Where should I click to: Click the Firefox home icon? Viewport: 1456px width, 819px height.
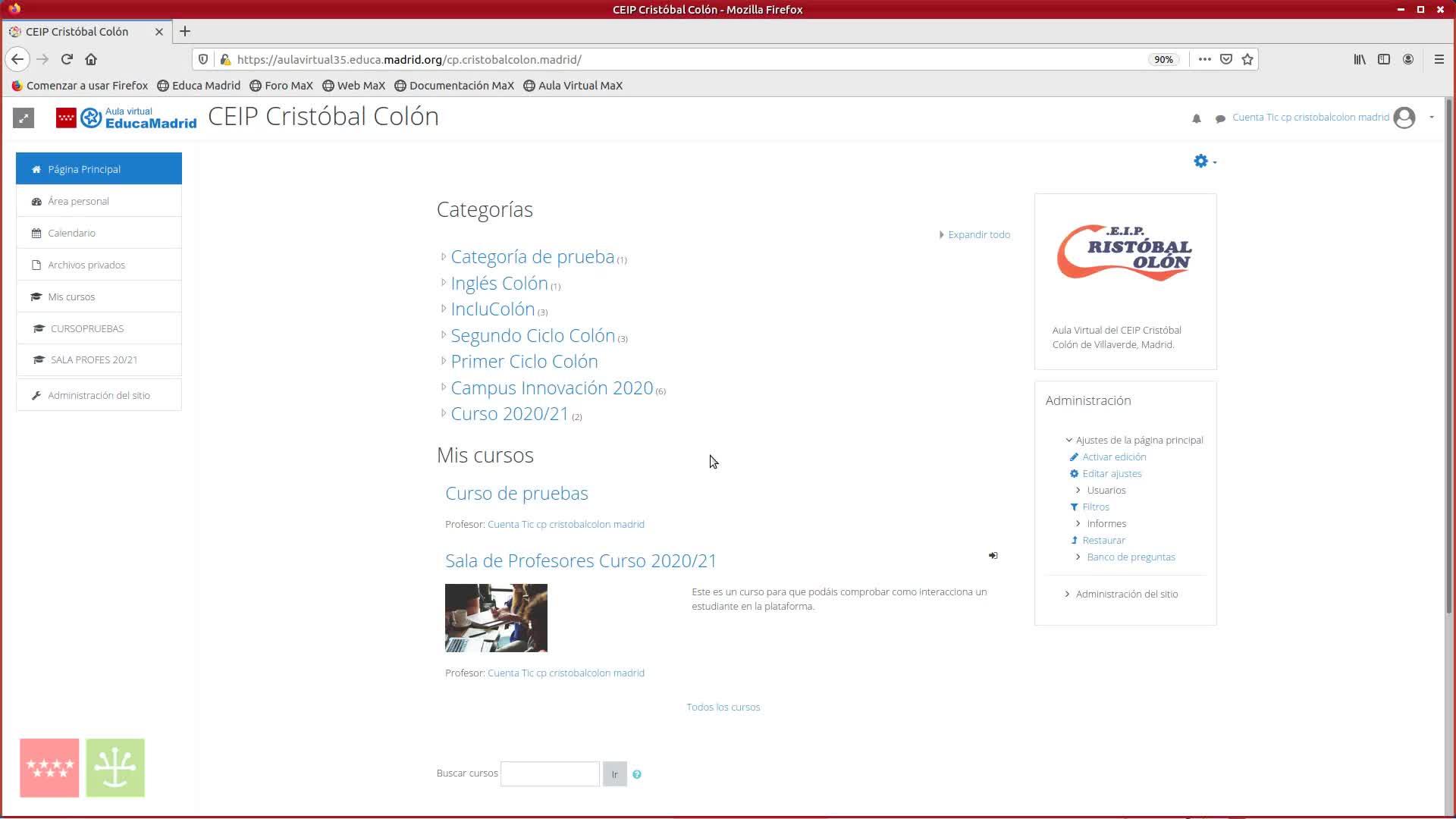91,59
